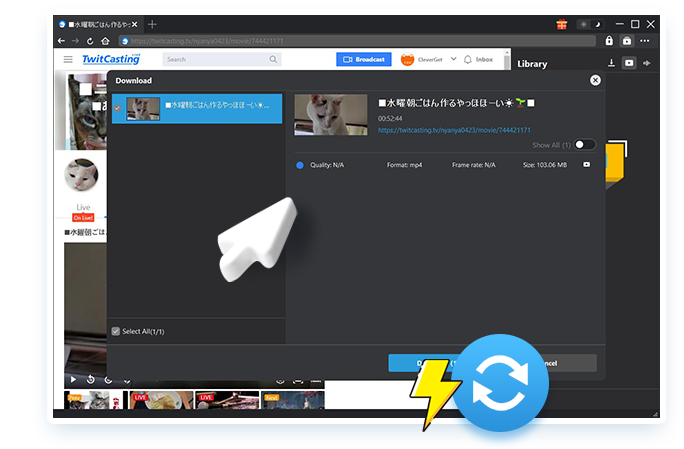
Task: Click the Format: mp4 text
Action: click(404, 165)
